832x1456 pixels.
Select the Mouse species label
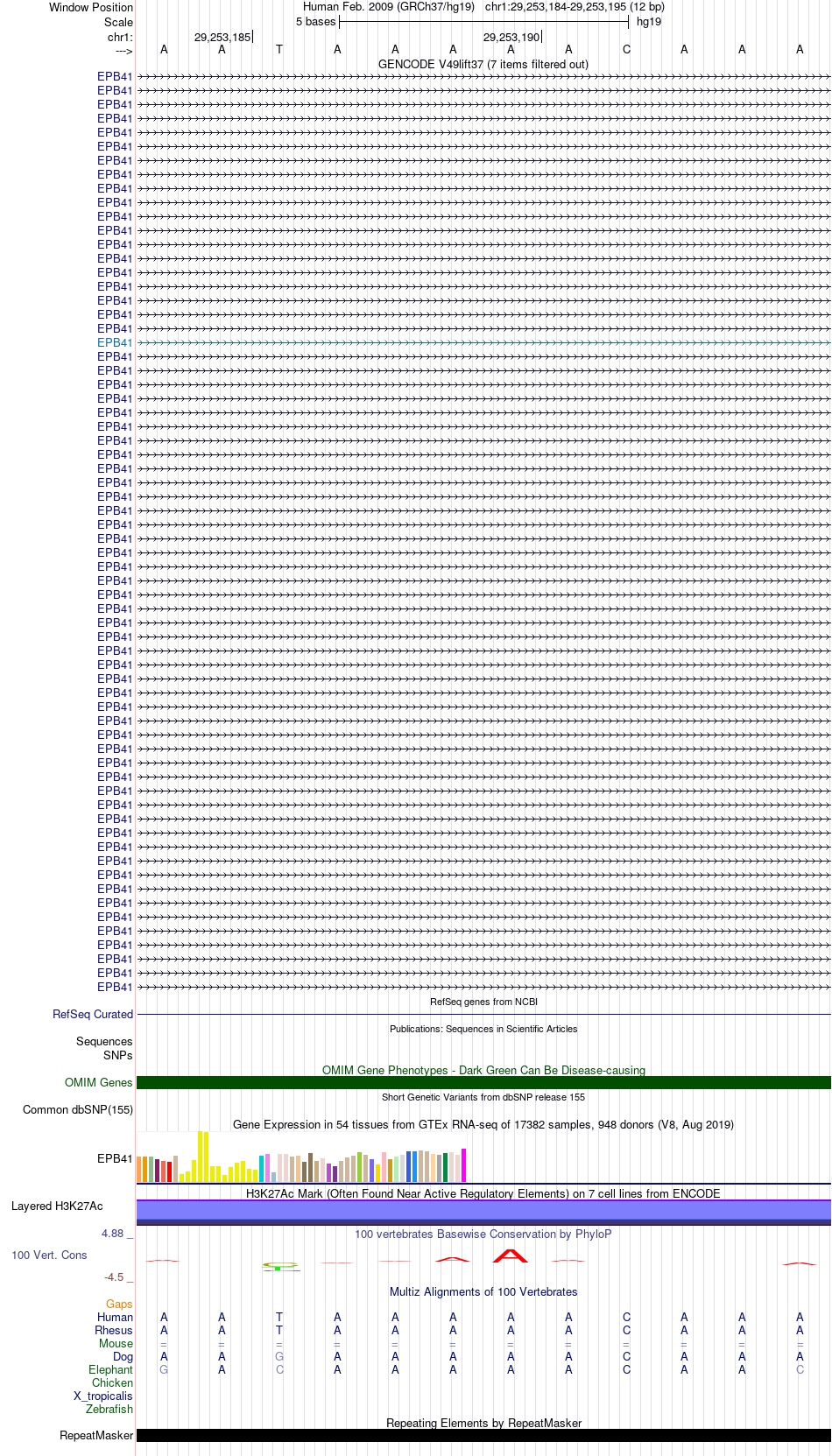pos(116,1343)
